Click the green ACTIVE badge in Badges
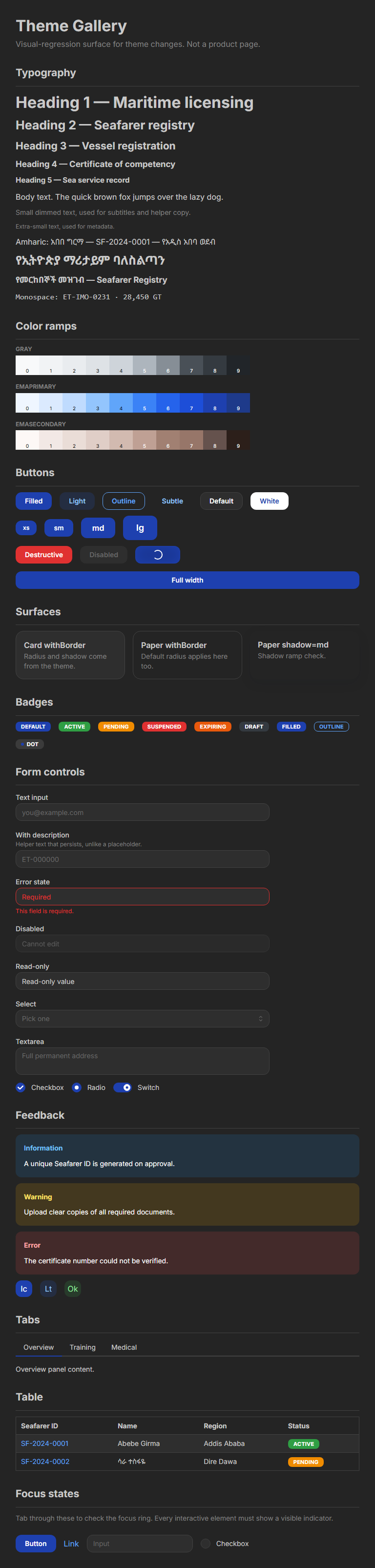 74,726
